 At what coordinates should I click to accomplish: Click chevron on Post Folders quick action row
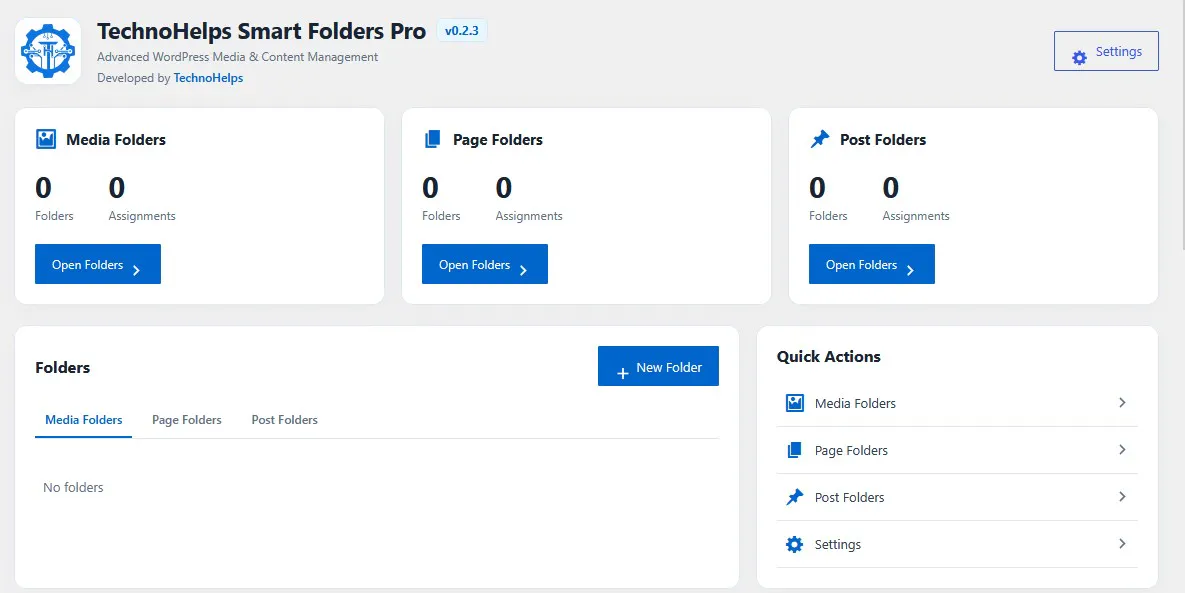[1122, 496]
